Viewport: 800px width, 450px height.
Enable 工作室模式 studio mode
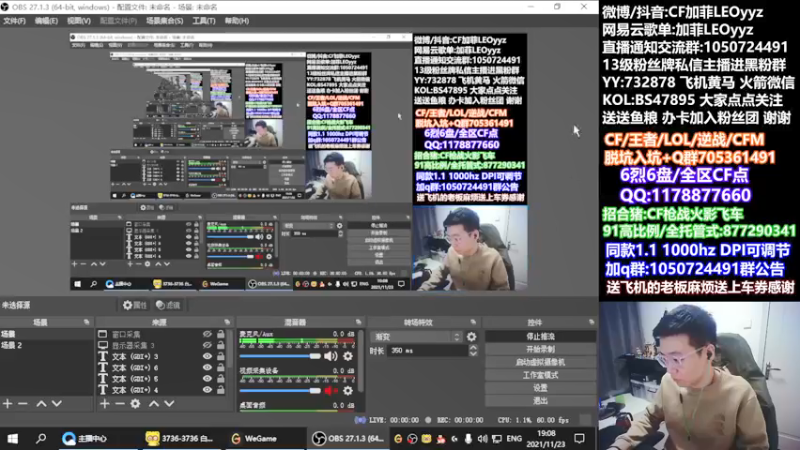tap(540, 375)
